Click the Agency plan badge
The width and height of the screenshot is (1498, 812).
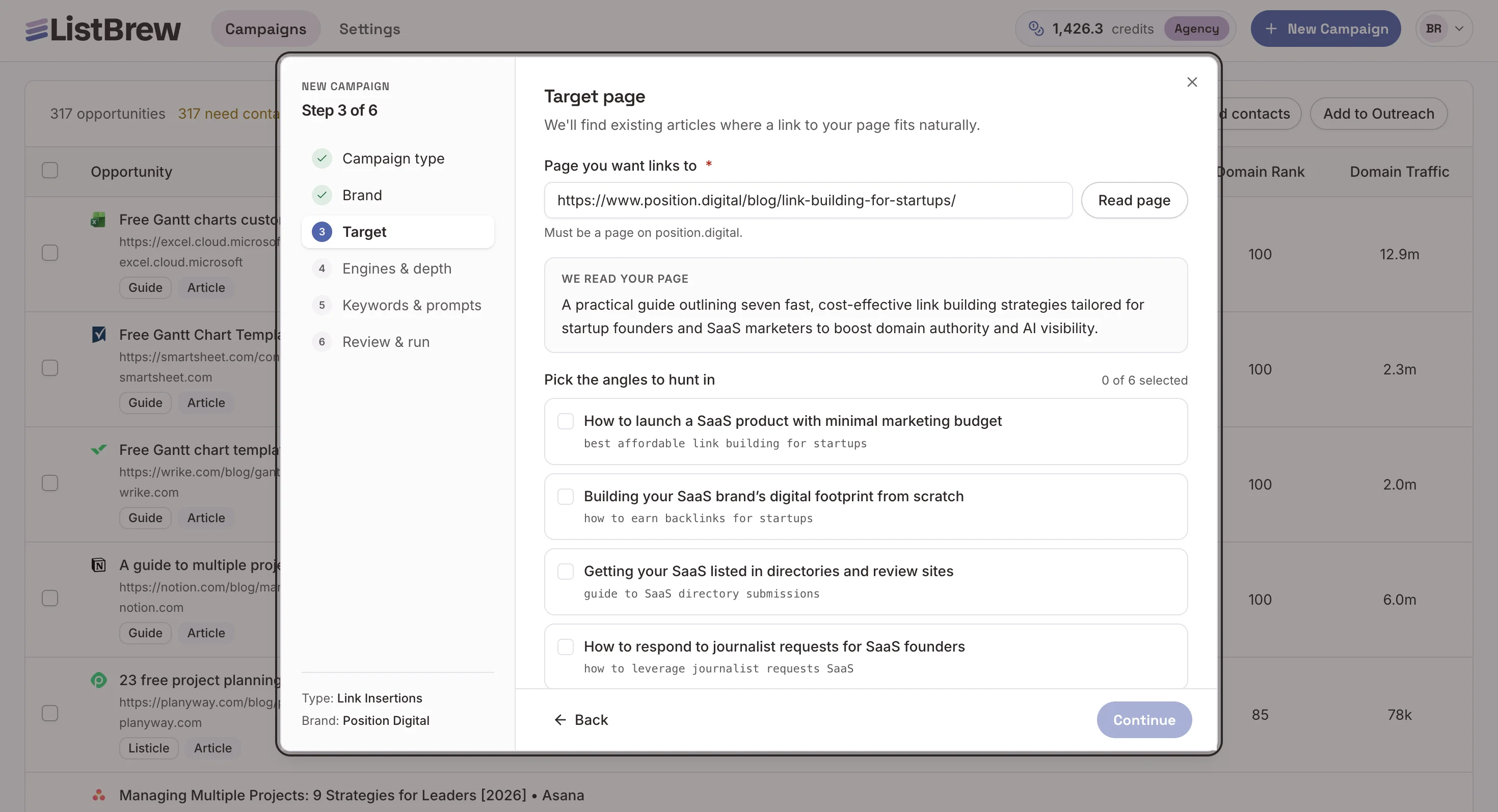(1196, 29)
